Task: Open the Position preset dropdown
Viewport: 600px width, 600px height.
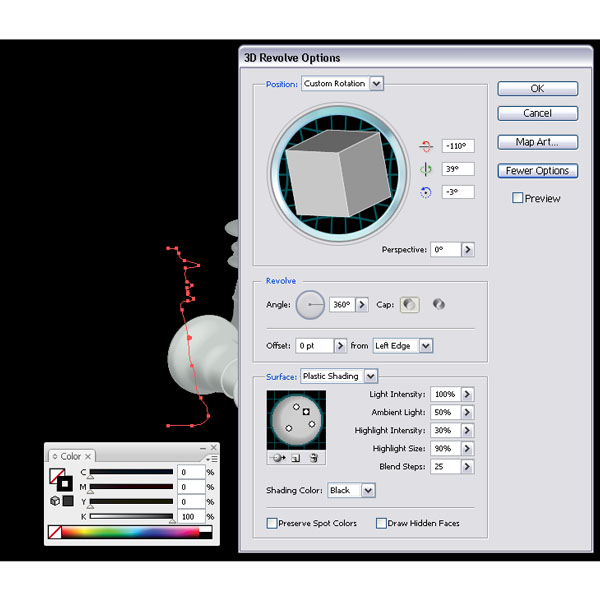Action: tap(376, 83)
